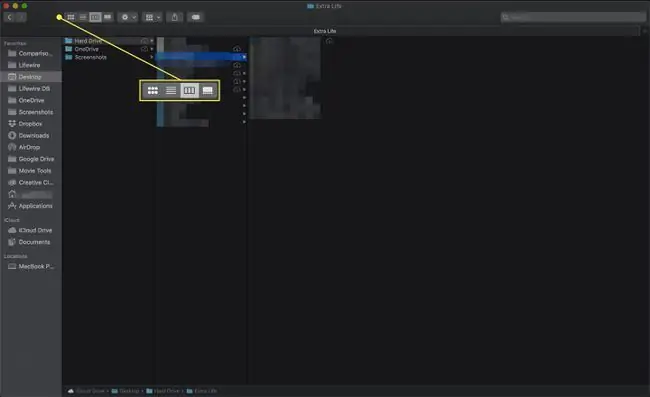Click the blurred preview thumbnail

(285, 78)
